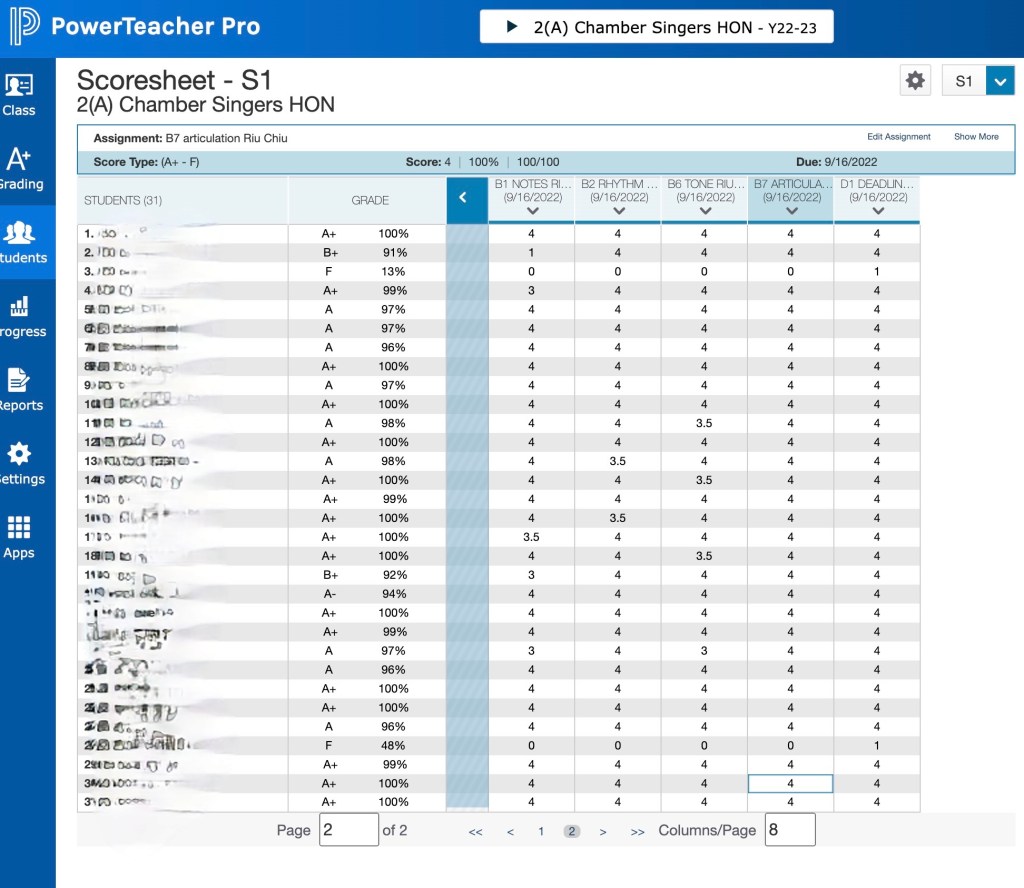Expand the B1 NOTES column chevron

point(532,211)
